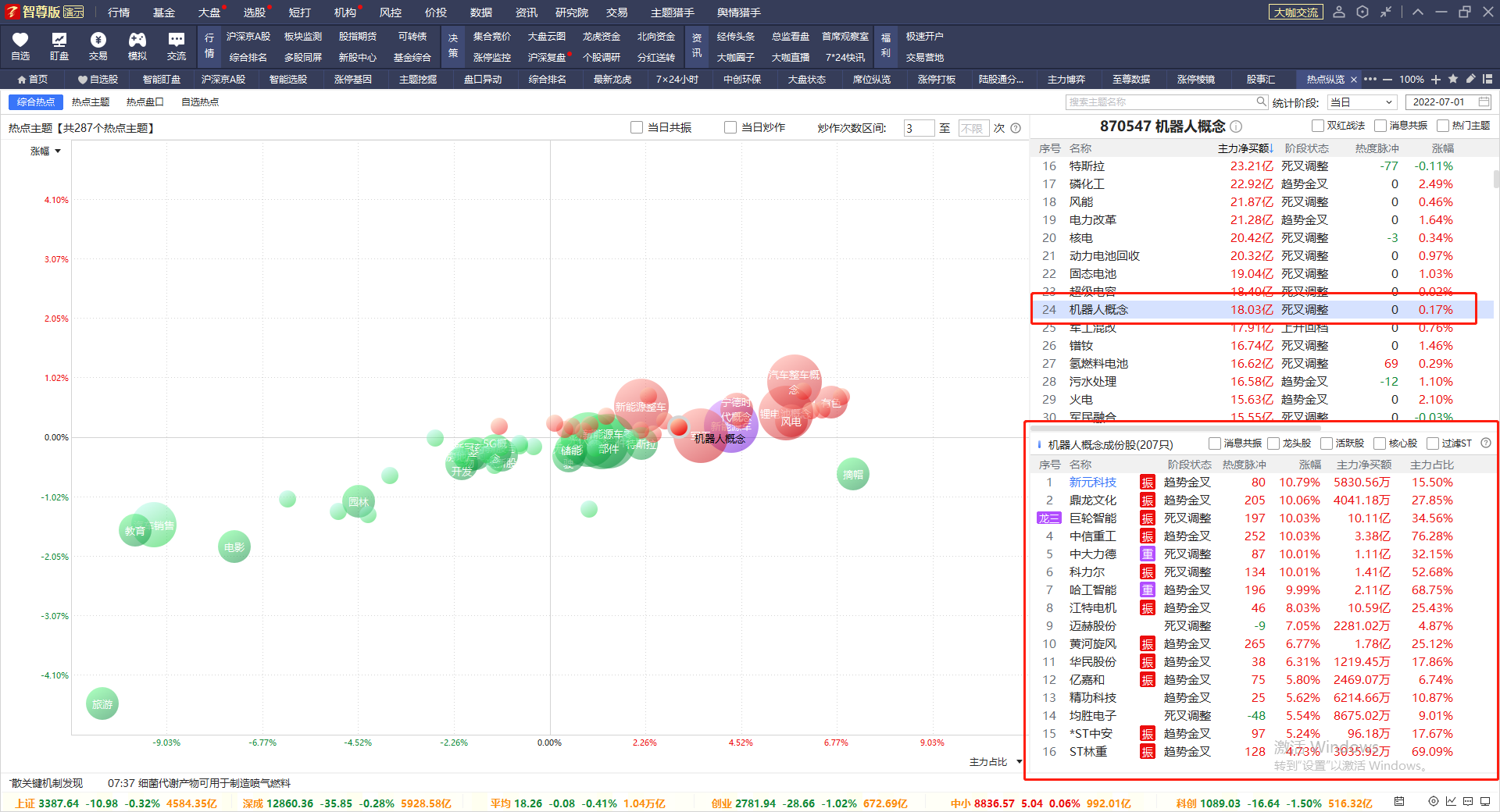
Task: Zoom out with the minus icon beside 100%
Action: [x=1387, y=80]
